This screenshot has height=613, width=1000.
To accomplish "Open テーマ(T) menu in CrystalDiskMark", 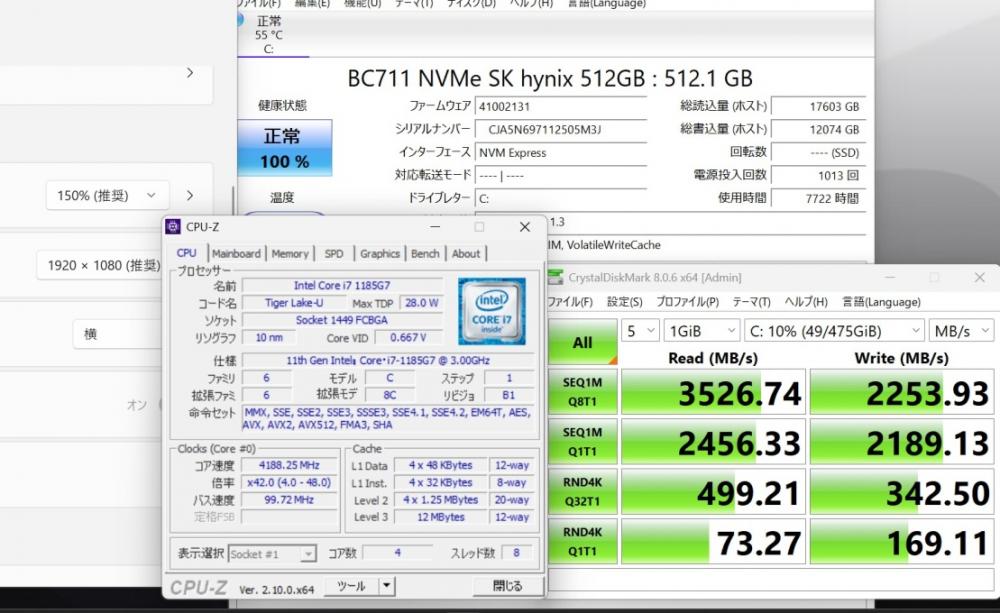I will [751, 302].
